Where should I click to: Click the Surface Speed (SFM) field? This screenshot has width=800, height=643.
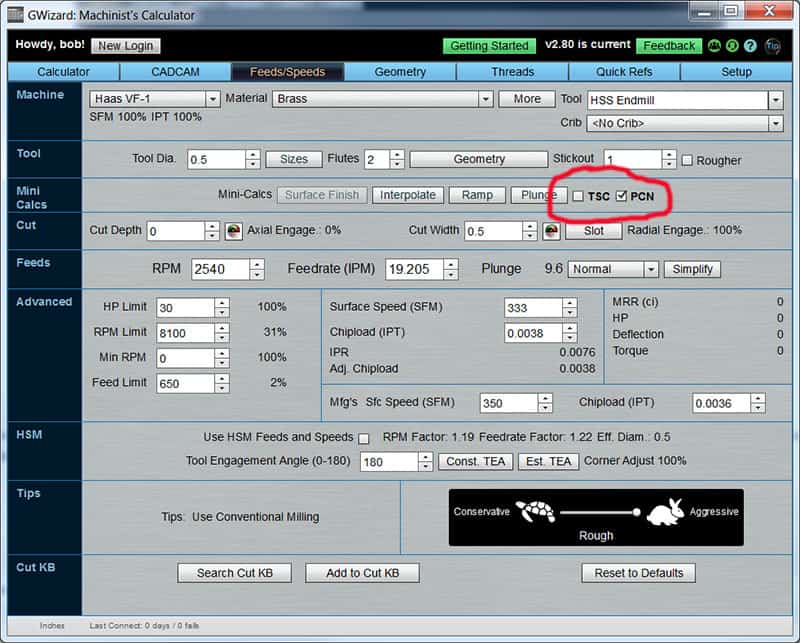pos(534,308)
